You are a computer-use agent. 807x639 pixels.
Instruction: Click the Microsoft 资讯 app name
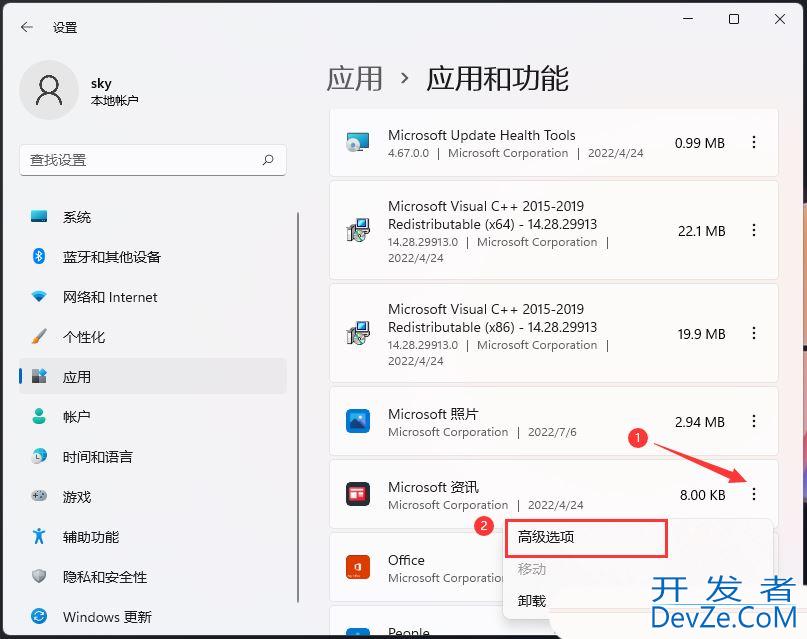(x=433, y=487)
